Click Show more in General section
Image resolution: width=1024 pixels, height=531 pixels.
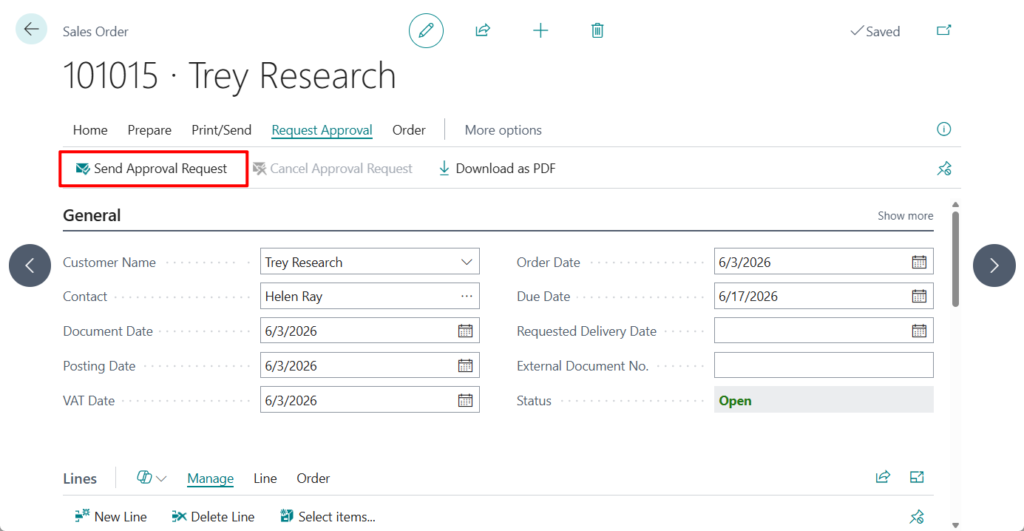(x=905, y=216)
